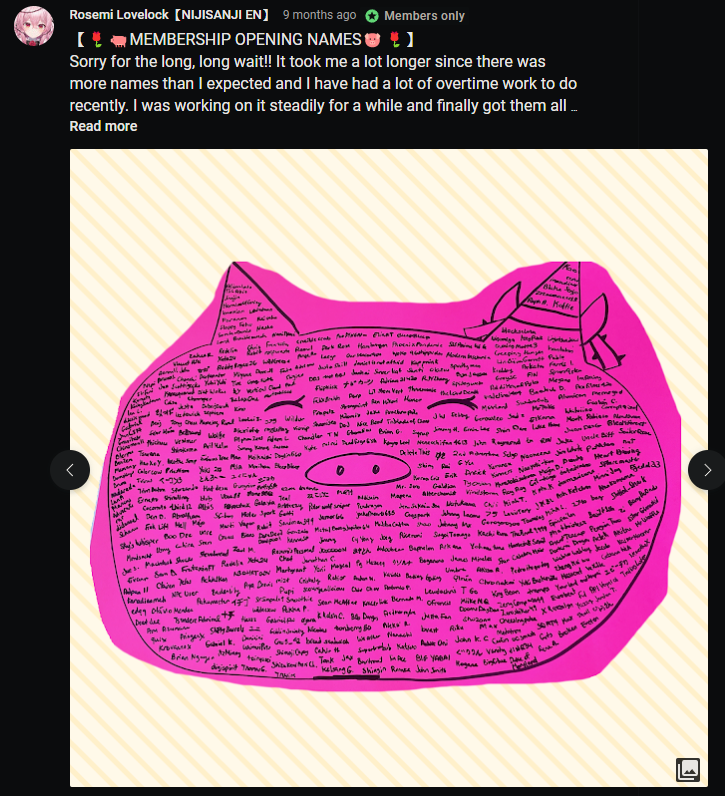Open the pink pig names image
This screenshot has height=796, width=725.
click(388, 468)
